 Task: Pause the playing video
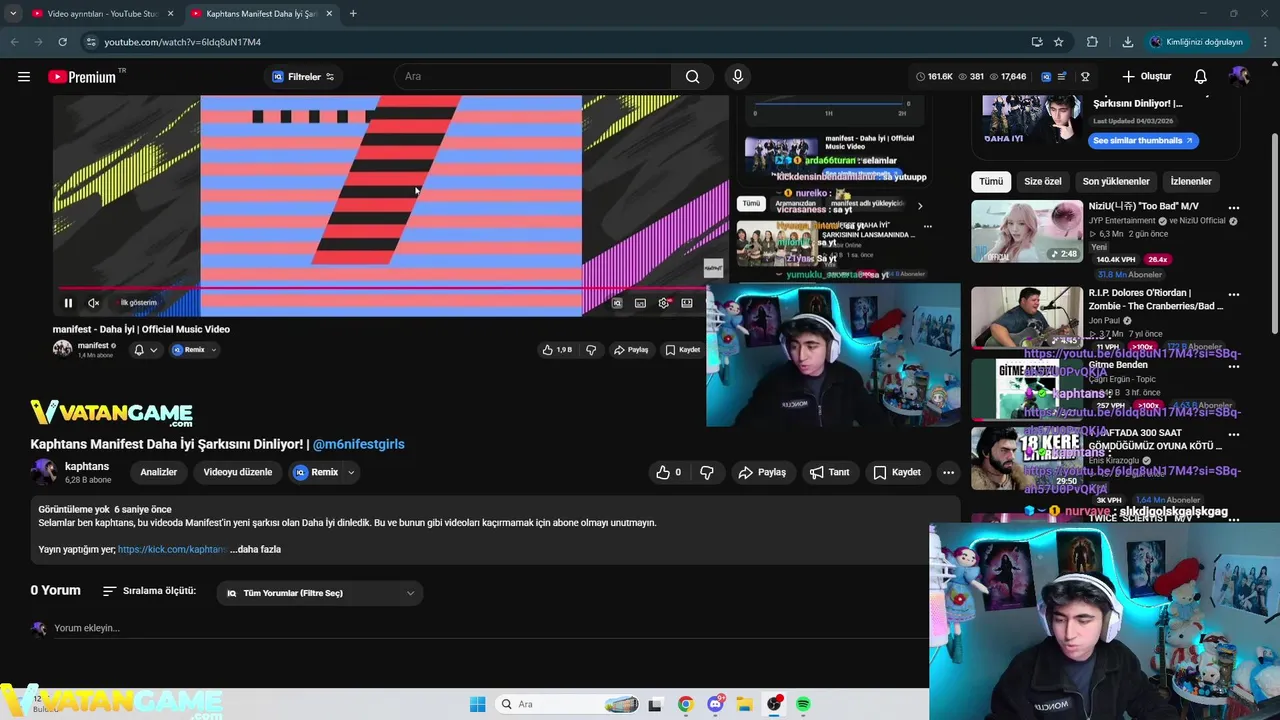68,303
